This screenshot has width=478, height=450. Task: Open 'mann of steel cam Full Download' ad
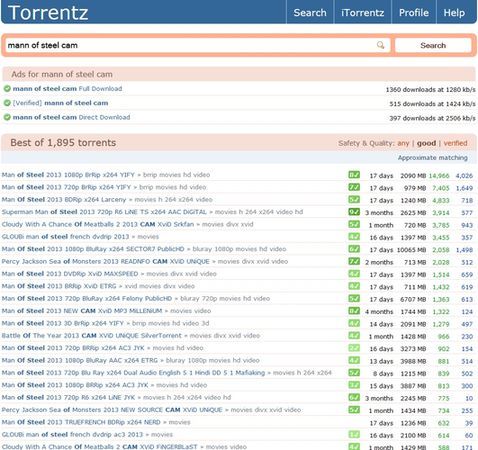[x=67, y=89]
